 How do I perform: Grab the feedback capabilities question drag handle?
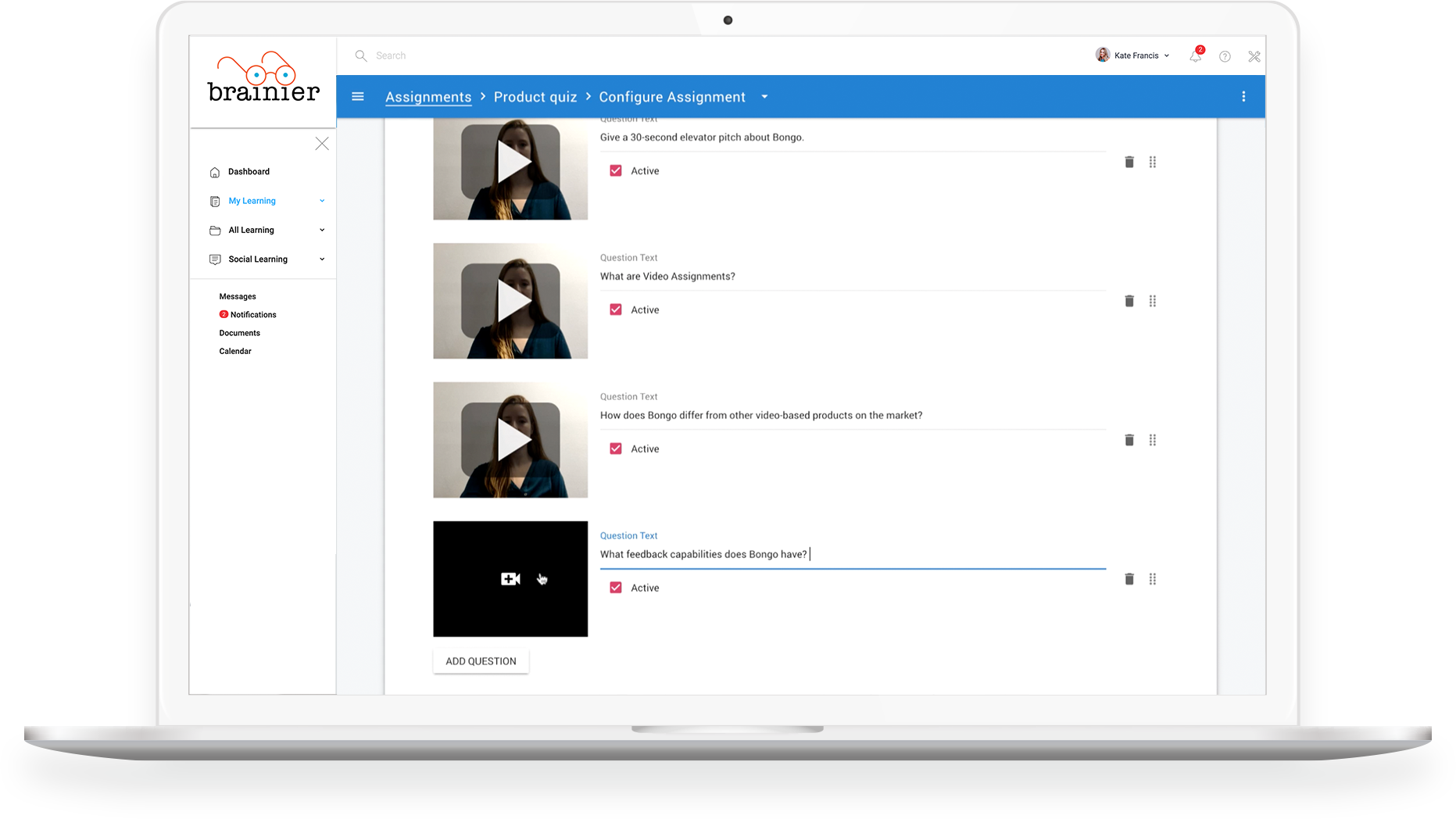click(x=1153, y=579)
